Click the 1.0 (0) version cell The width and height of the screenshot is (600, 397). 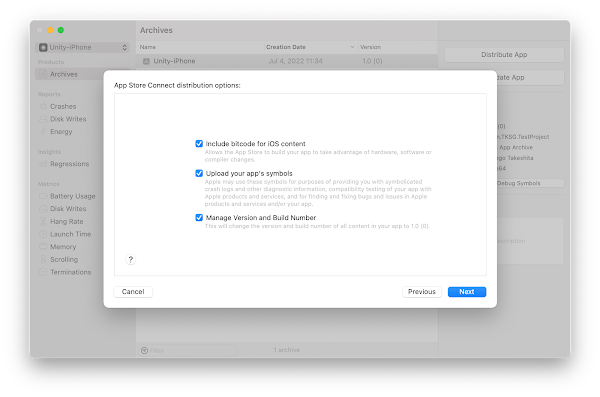tap(372, 61)
